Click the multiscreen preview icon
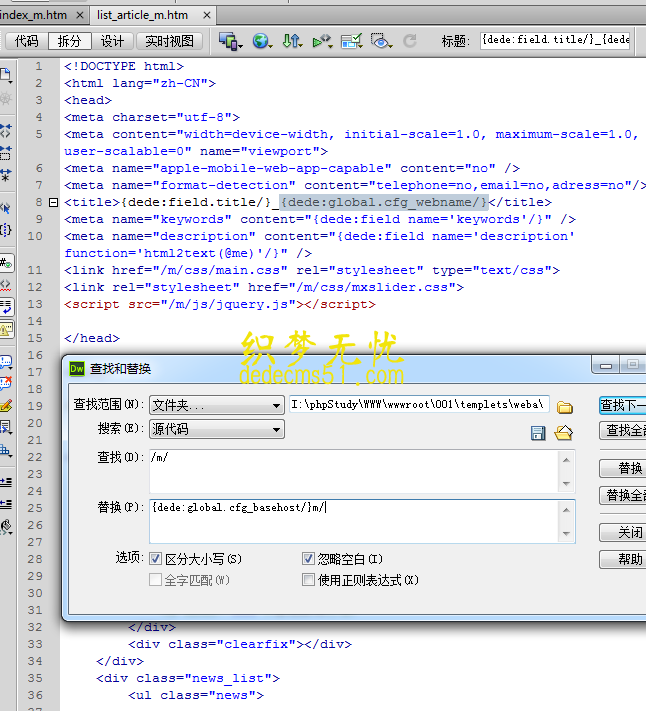 [230, 41]
